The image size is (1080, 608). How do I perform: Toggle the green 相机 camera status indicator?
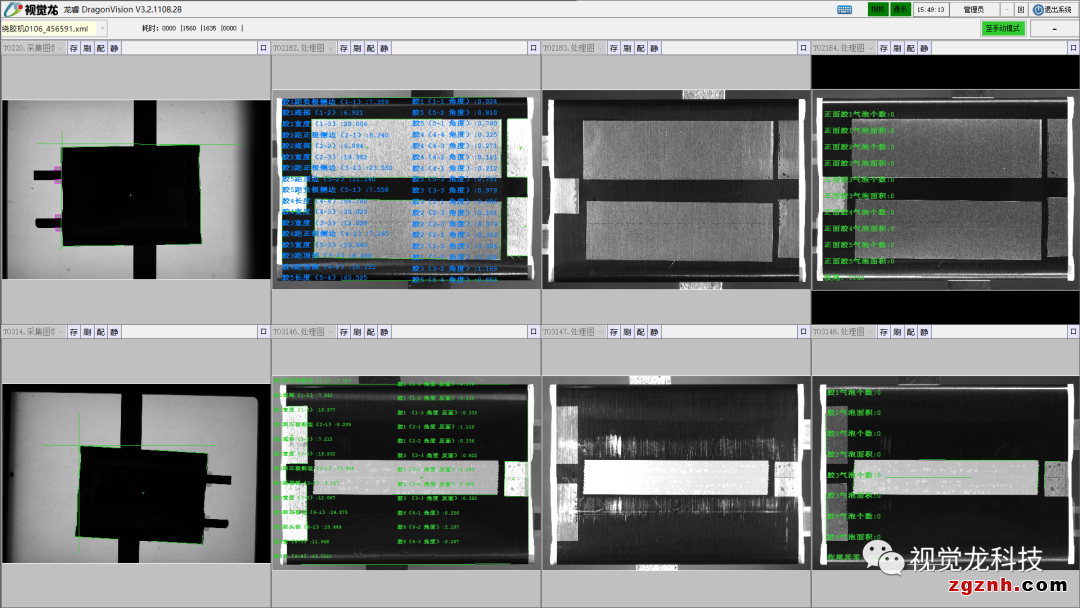click(877, 9)
